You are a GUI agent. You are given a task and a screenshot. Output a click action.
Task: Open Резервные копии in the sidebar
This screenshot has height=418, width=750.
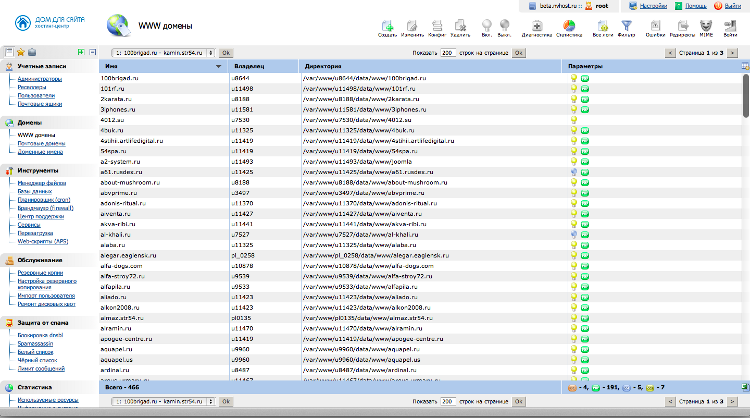[x=40, y=273]
